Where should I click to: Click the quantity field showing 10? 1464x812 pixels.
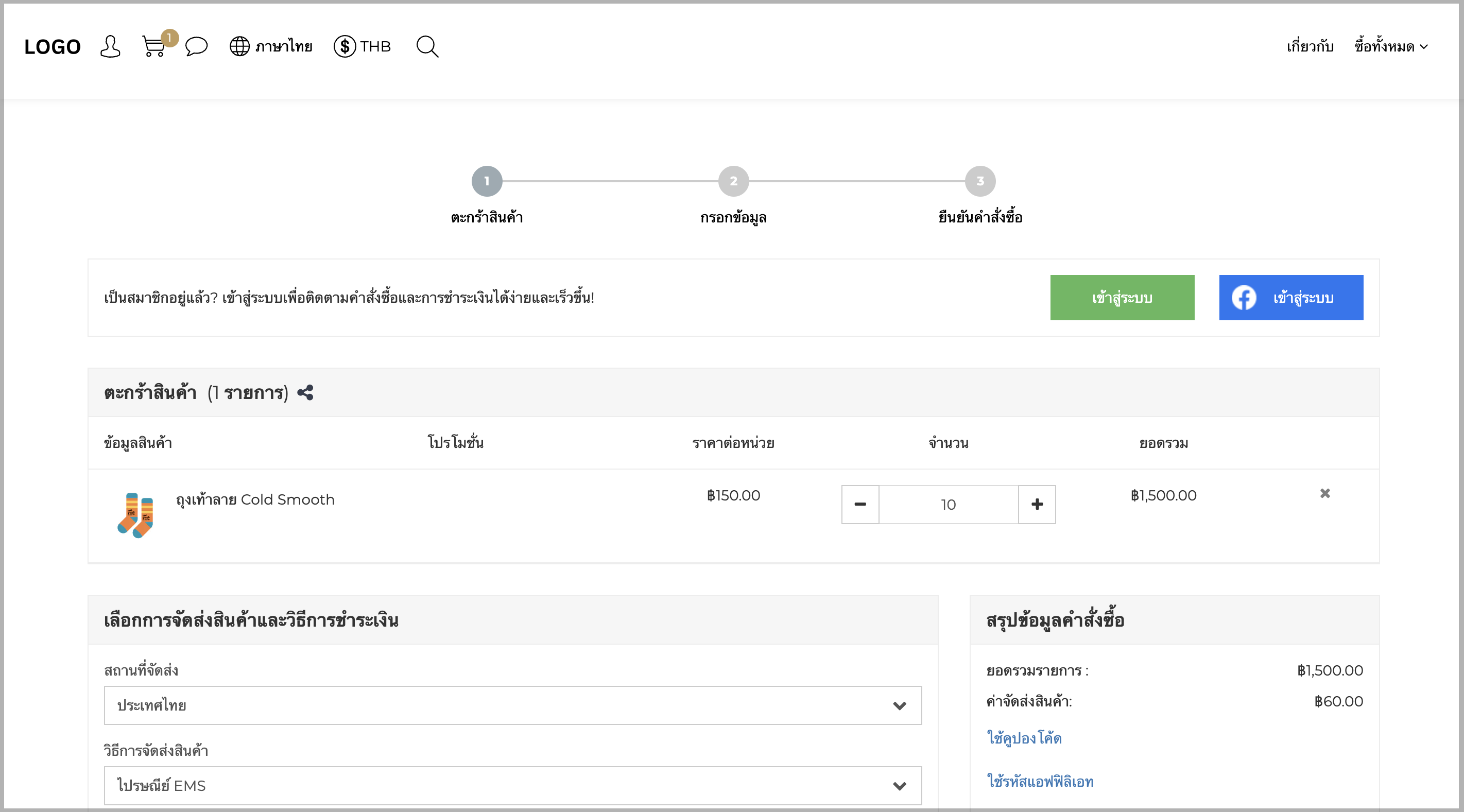click(949, 505)
